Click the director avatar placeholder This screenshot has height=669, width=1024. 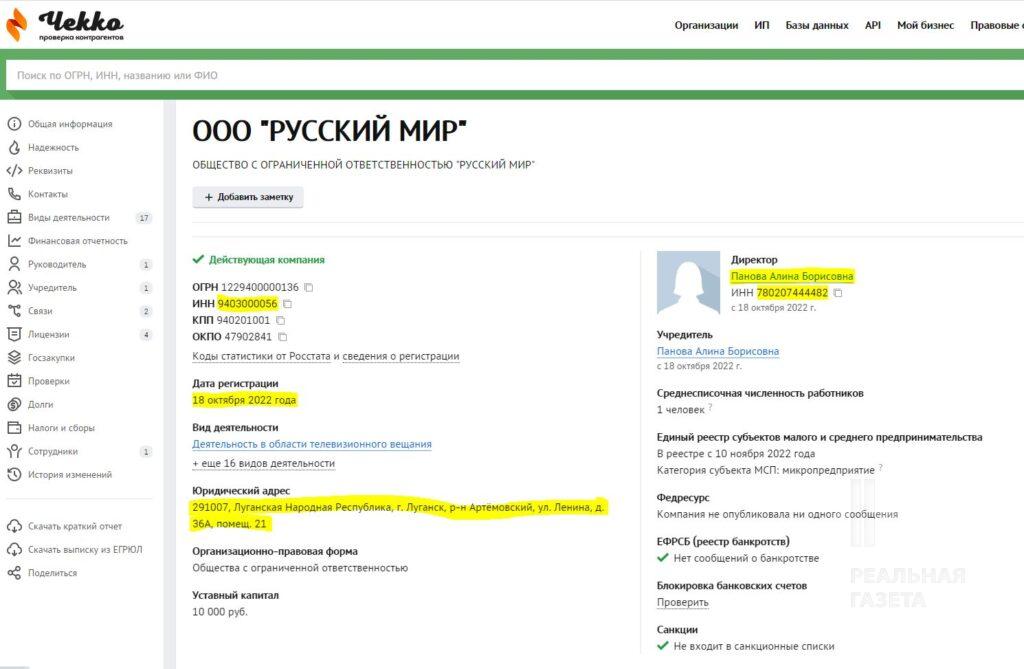[688, 283]
